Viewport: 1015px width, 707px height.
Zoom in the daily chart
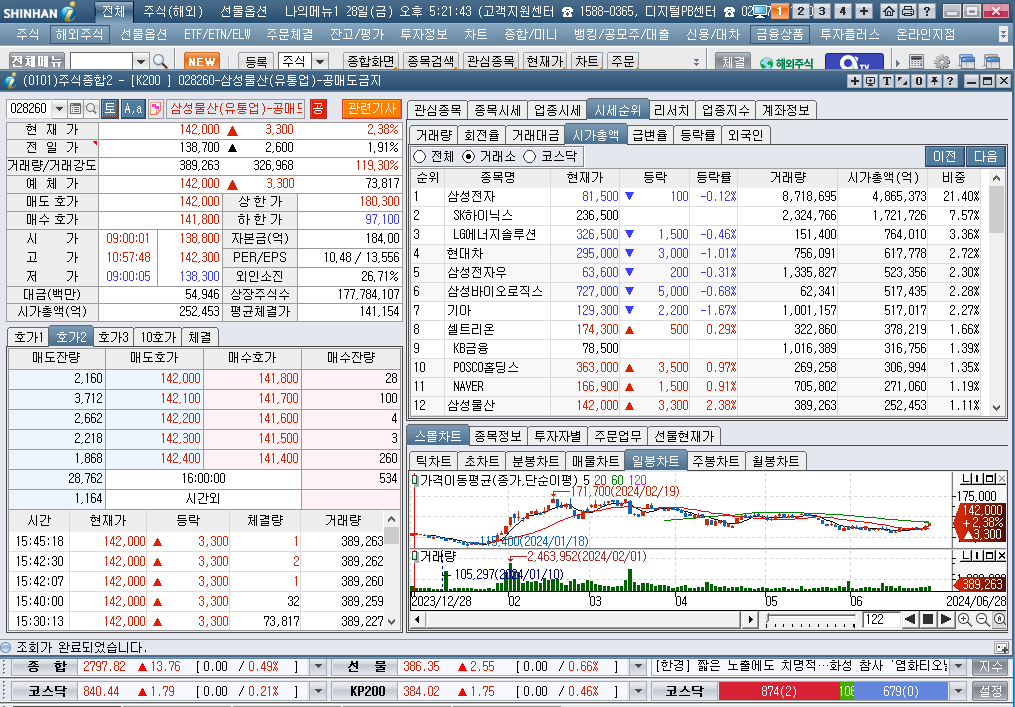click(x=965, y=620)
